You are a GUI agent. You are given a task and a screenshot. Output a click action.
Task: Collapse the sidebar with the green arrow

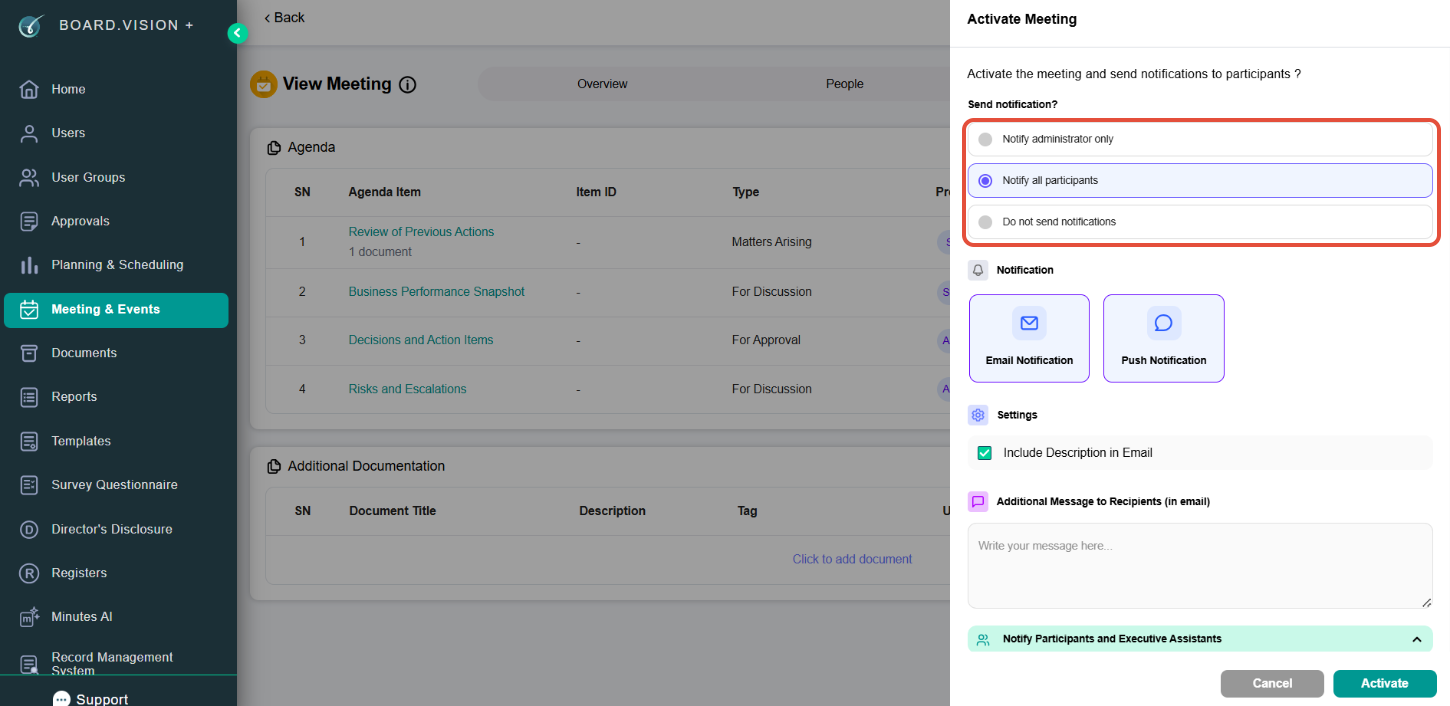pos(237,33)
